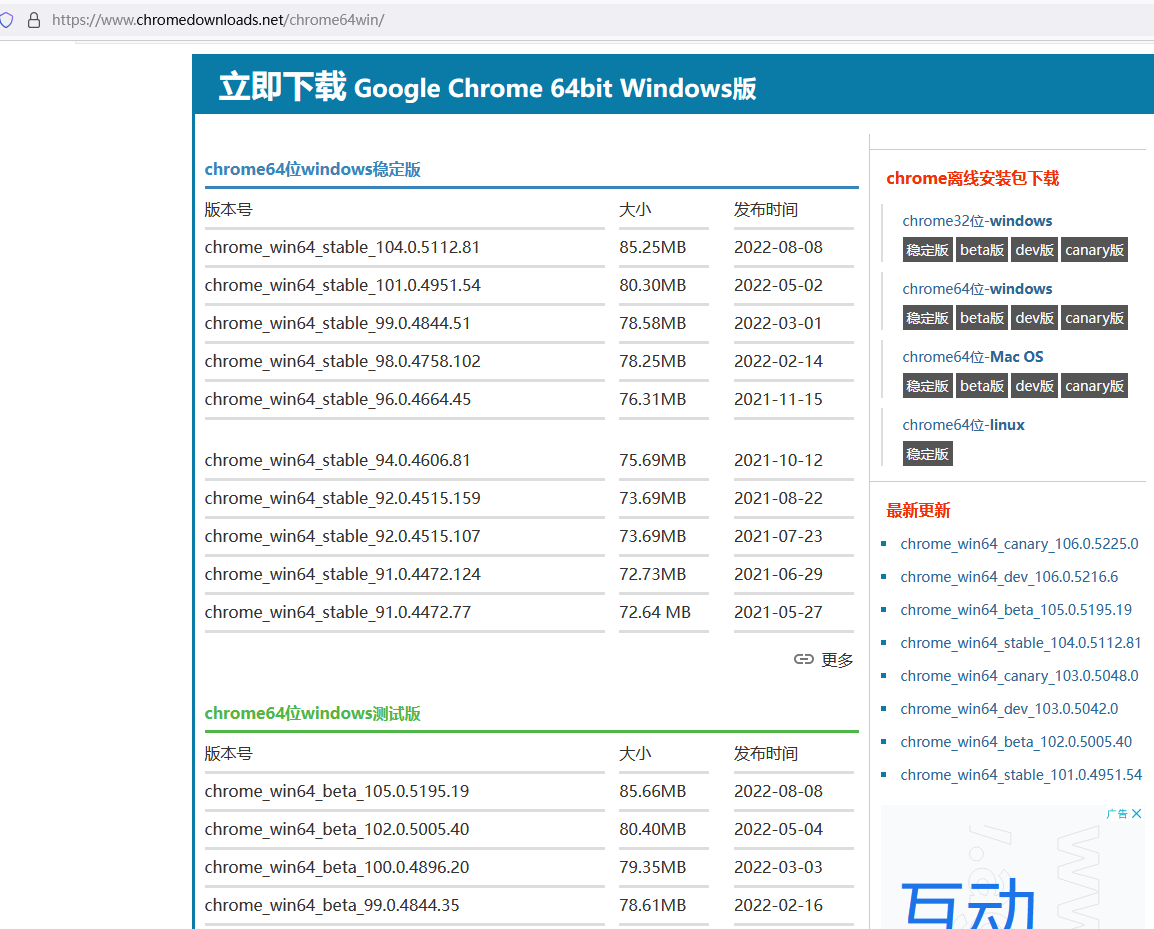
Task: Open chrome_win64_stable_91.0.4472.77 download
Action: click(338, 612)
